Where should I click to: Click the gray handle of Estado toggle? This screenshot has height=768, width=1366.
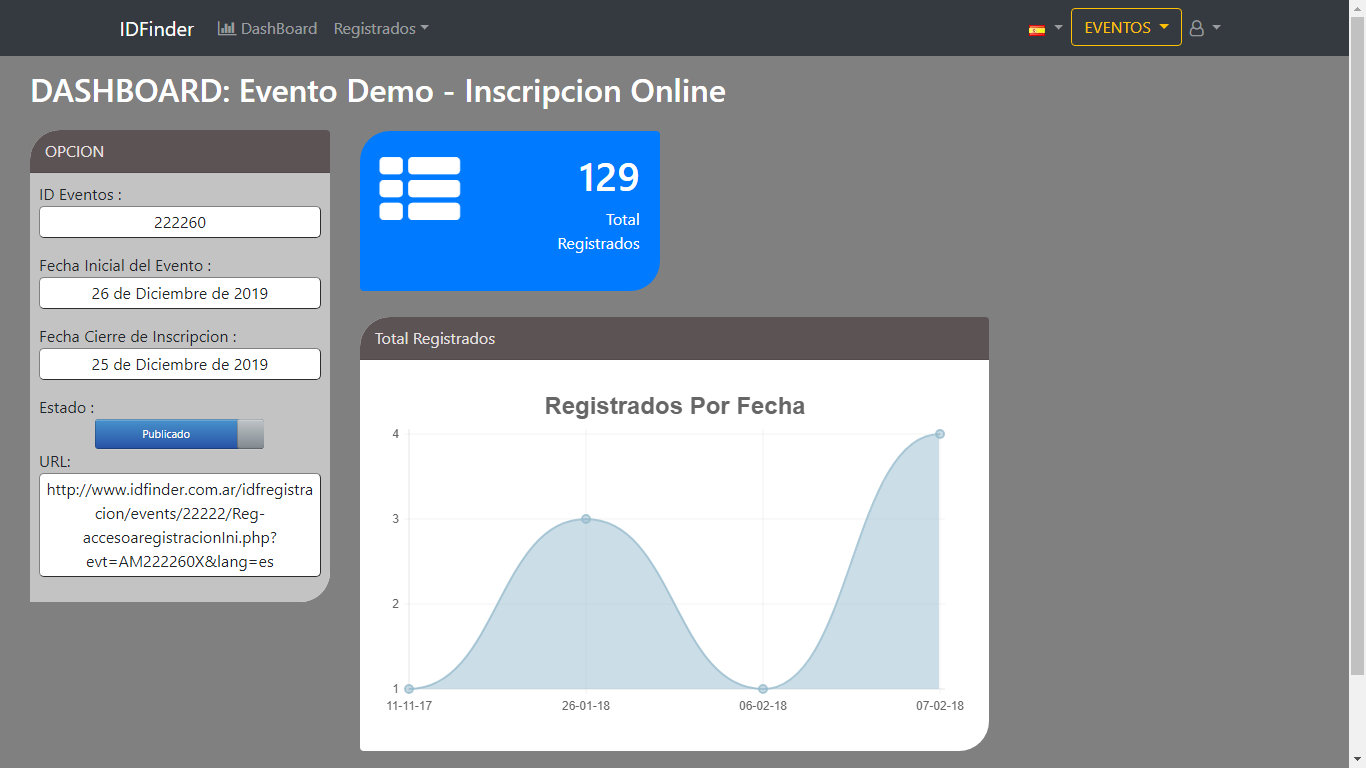[x=251, y=434]
